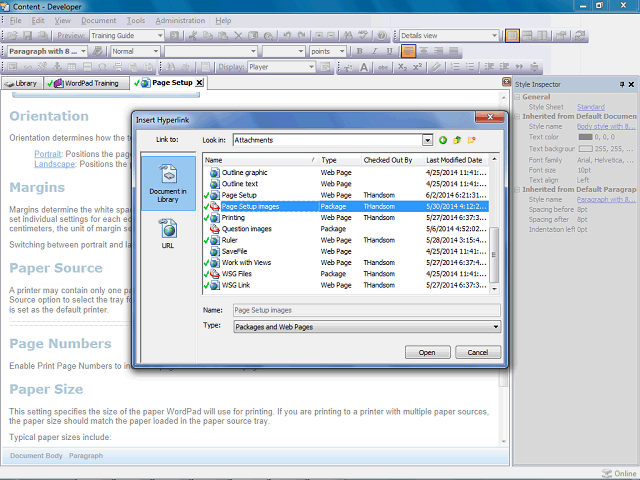Select left text alignment button
The image size is (640, 480).
(x=408, y=51)
